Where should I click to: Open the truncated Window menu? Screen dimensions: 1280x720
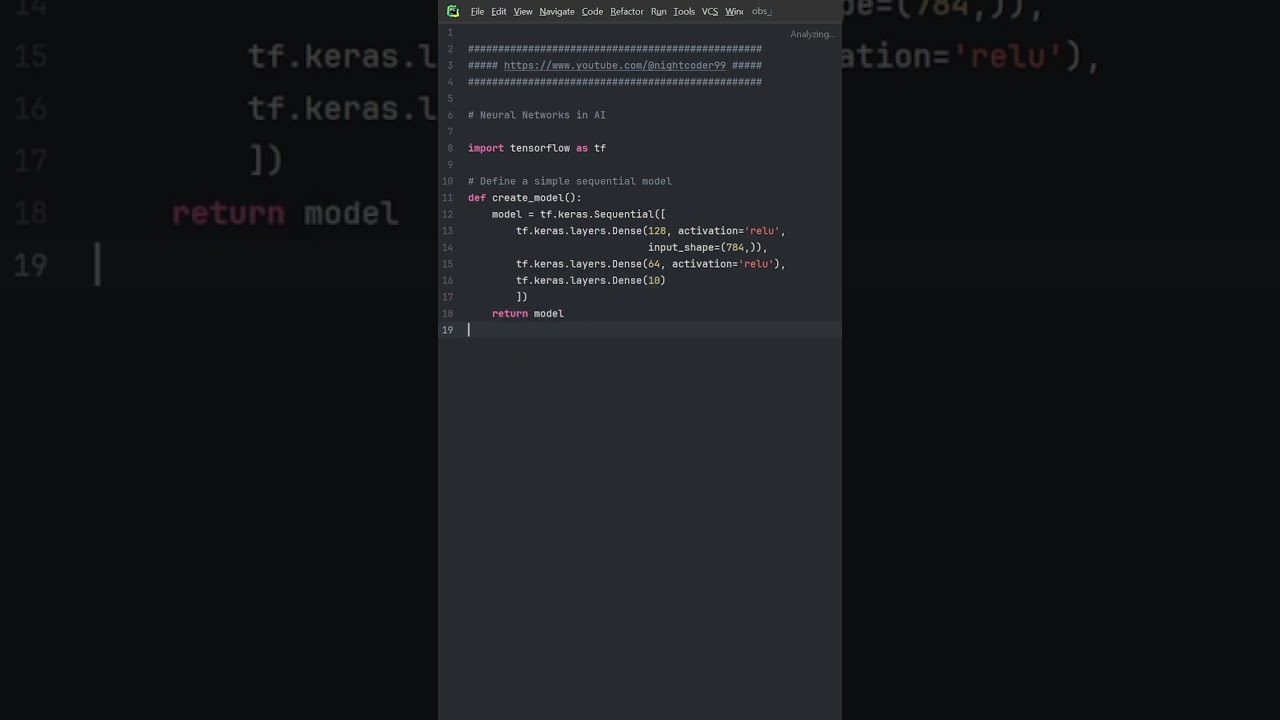coord(734,12)
